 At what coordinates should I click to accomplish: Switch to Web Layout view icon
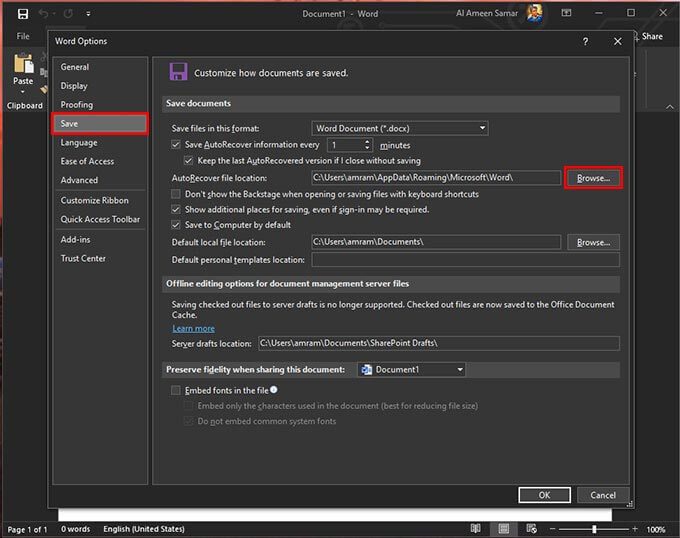[531, 529]
